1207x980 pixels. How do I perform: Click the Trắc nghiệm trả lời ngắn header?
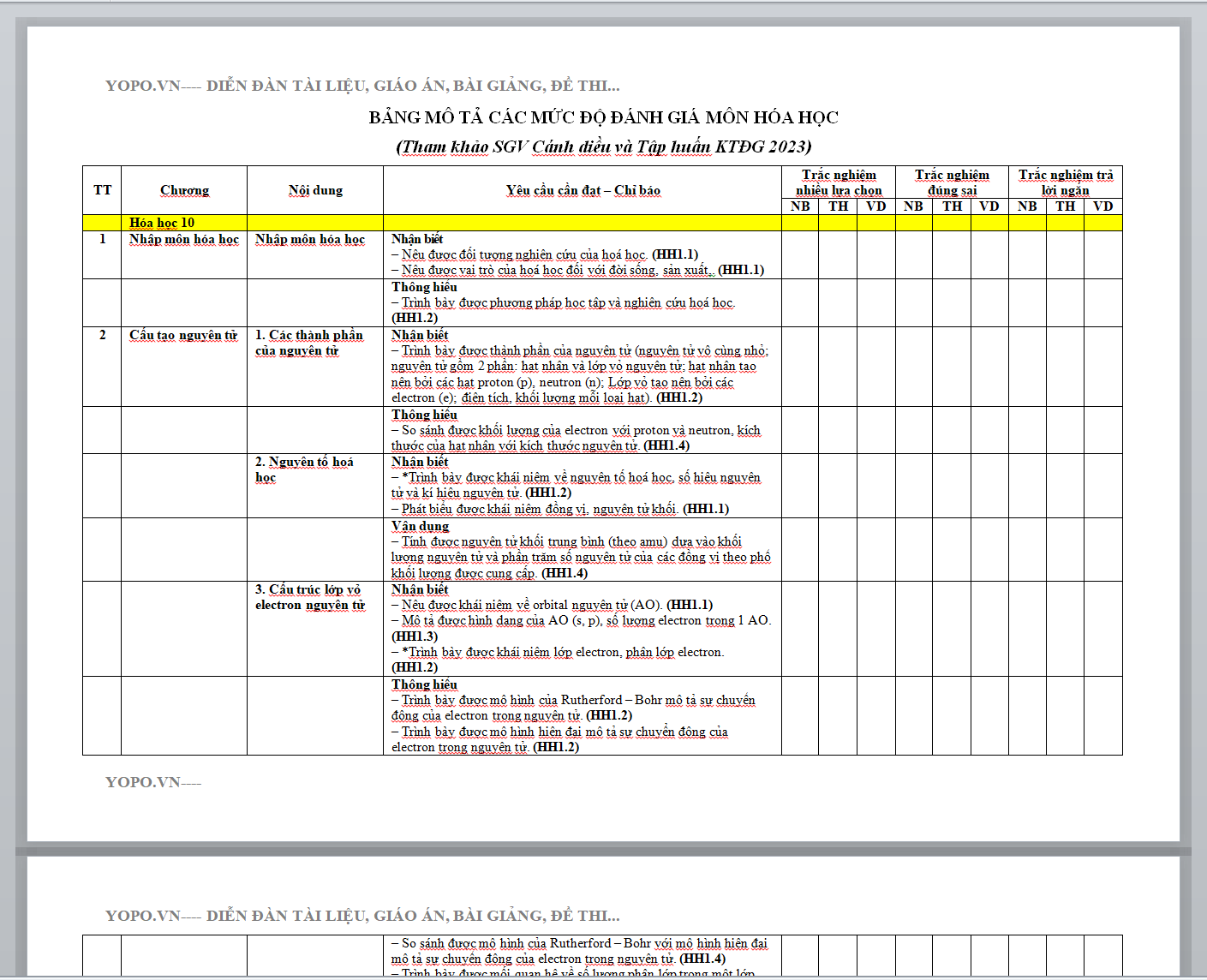[1066, 182]
